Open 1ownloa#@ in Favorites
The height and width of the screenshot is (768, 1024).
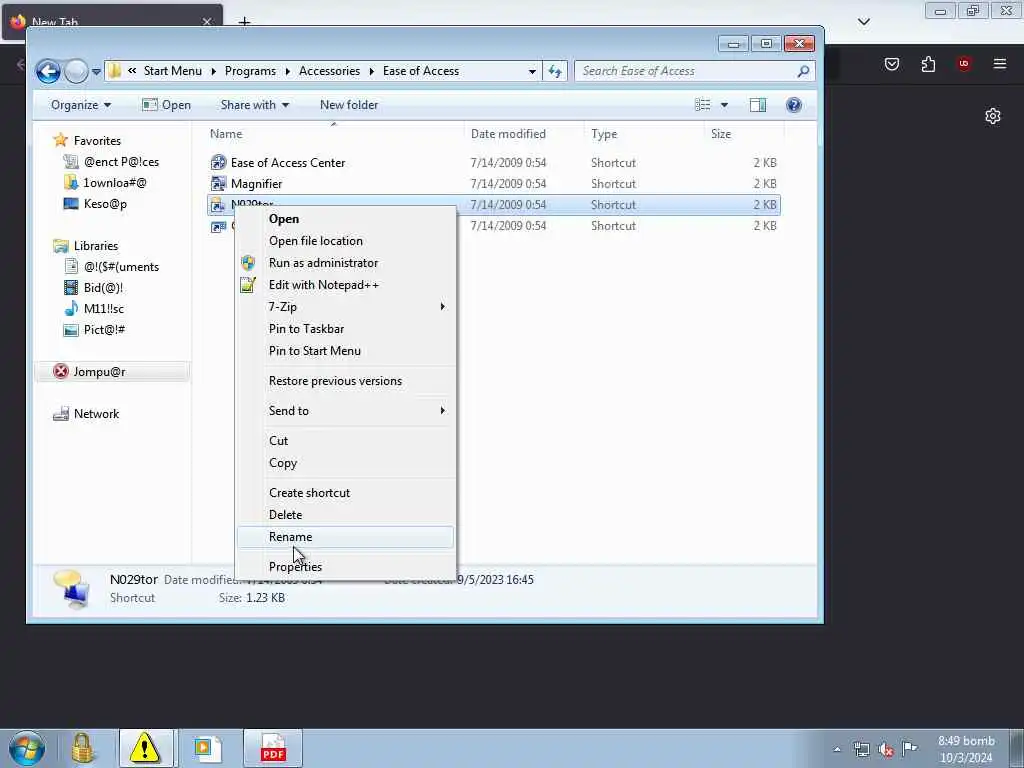[114, 183]
